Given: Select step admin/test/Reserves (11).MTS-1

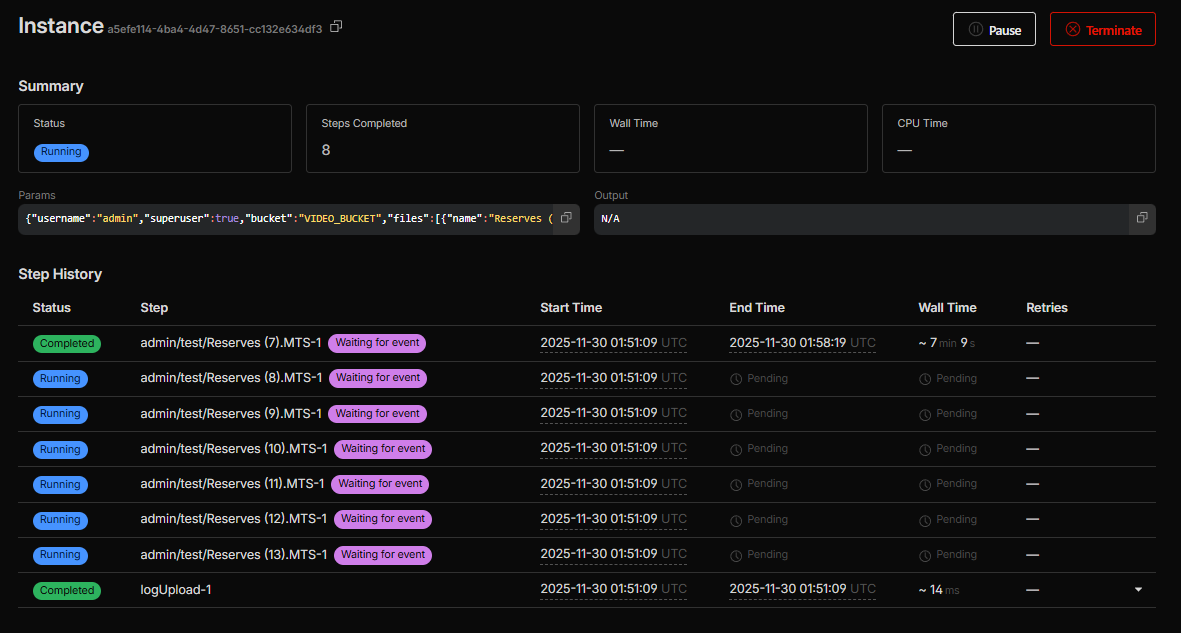Looking at the screenshot, I should [x=233, y=484].
